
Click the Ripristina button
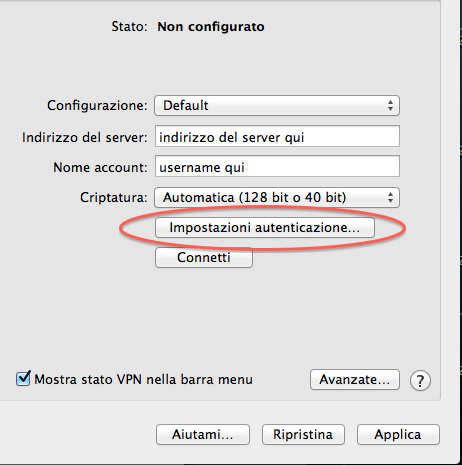tap(303, 434)
